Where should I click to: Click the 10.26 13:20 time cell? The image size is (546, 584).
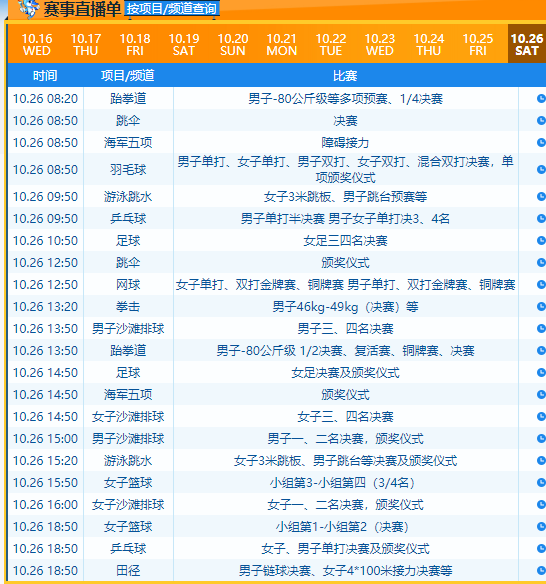[45, 307]
